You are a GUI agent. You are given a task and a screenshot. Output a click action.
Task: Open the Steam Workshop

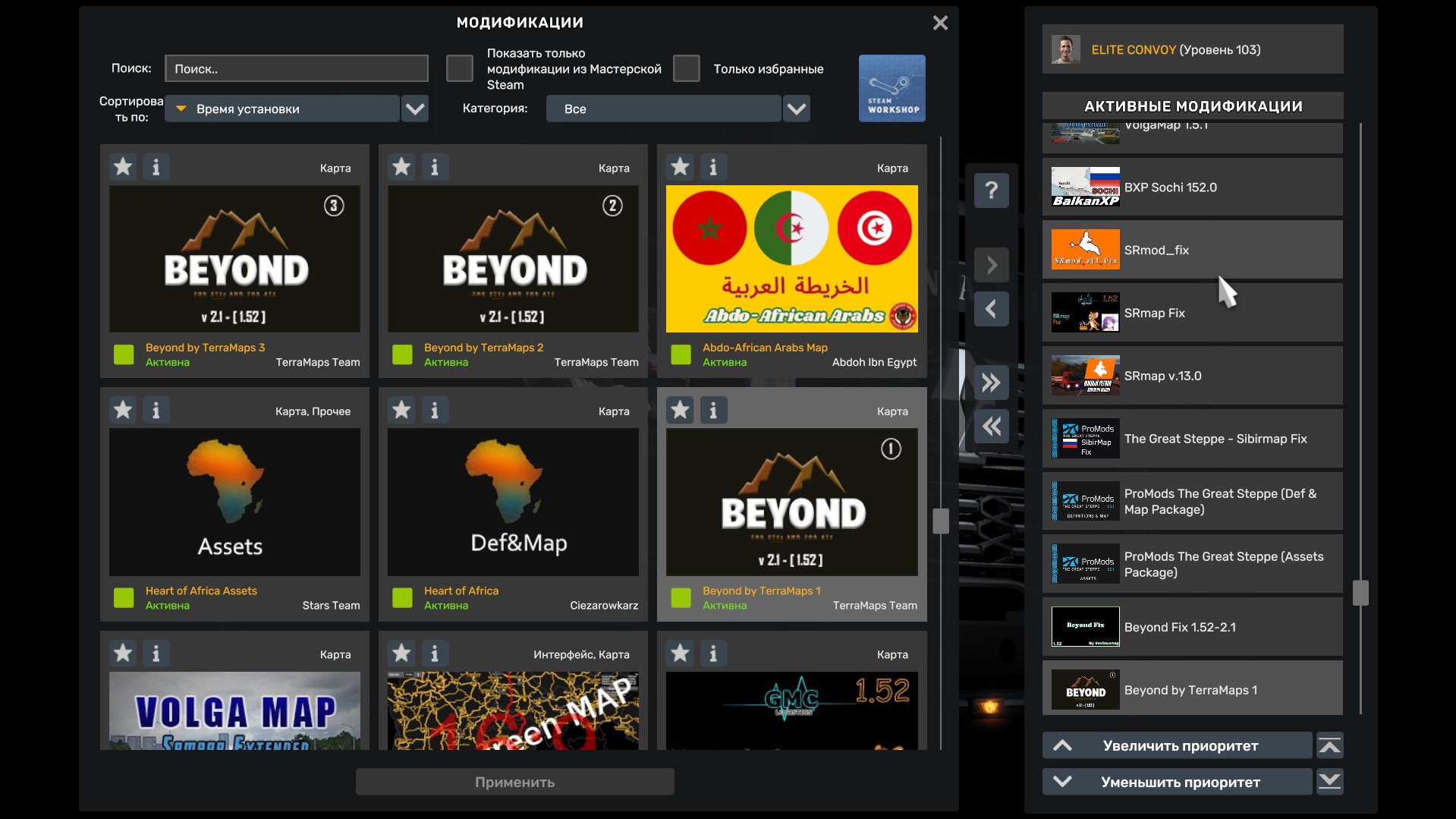pyautogui.click(x=892, y=88)
